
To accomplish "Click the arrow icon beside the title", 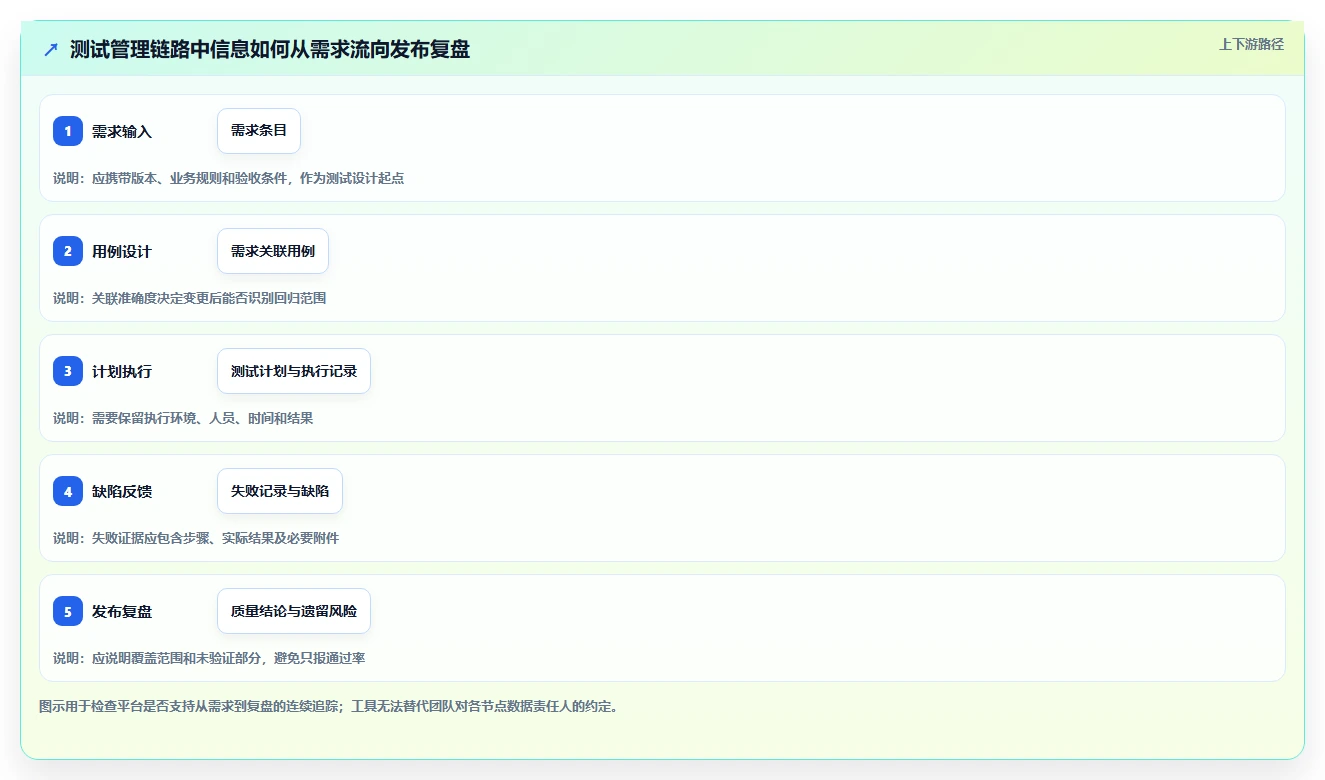I will point(51,49).
